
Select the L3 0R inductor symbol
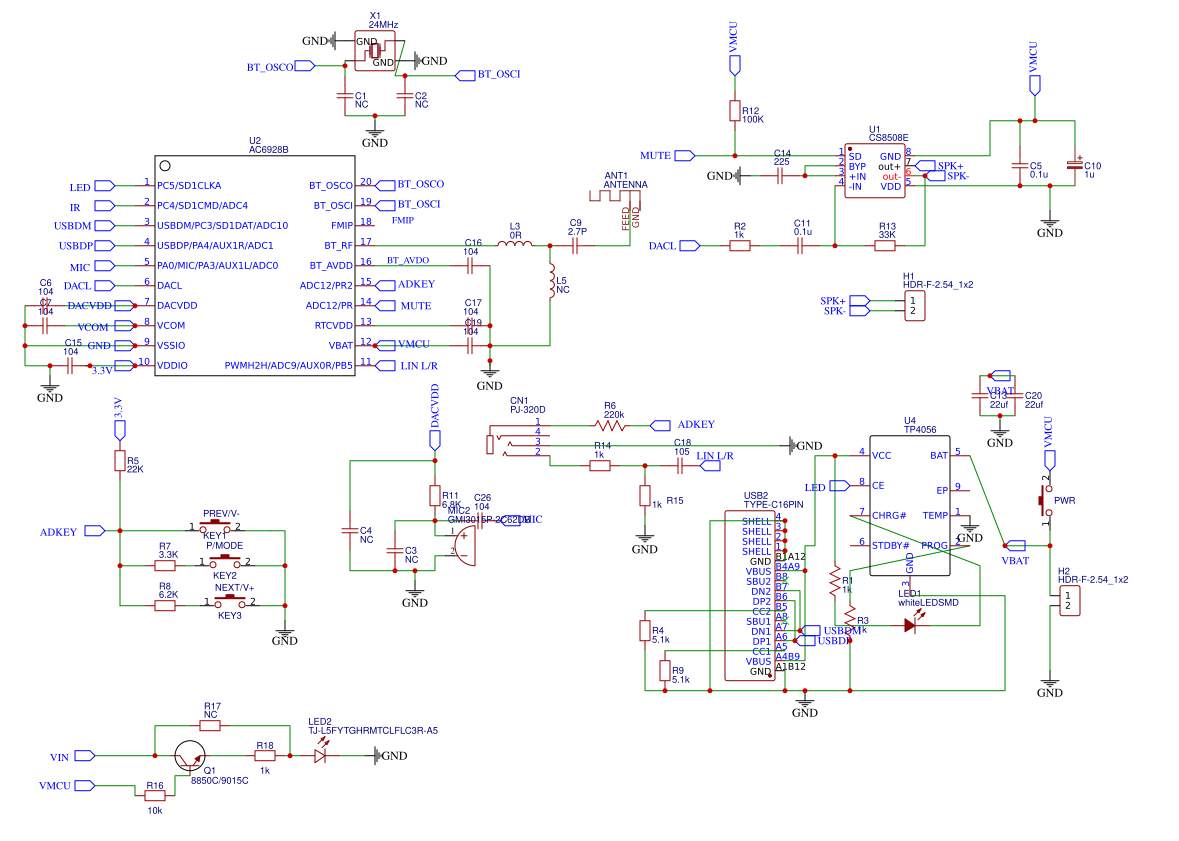pyautogui.click(x=515, y=243)
